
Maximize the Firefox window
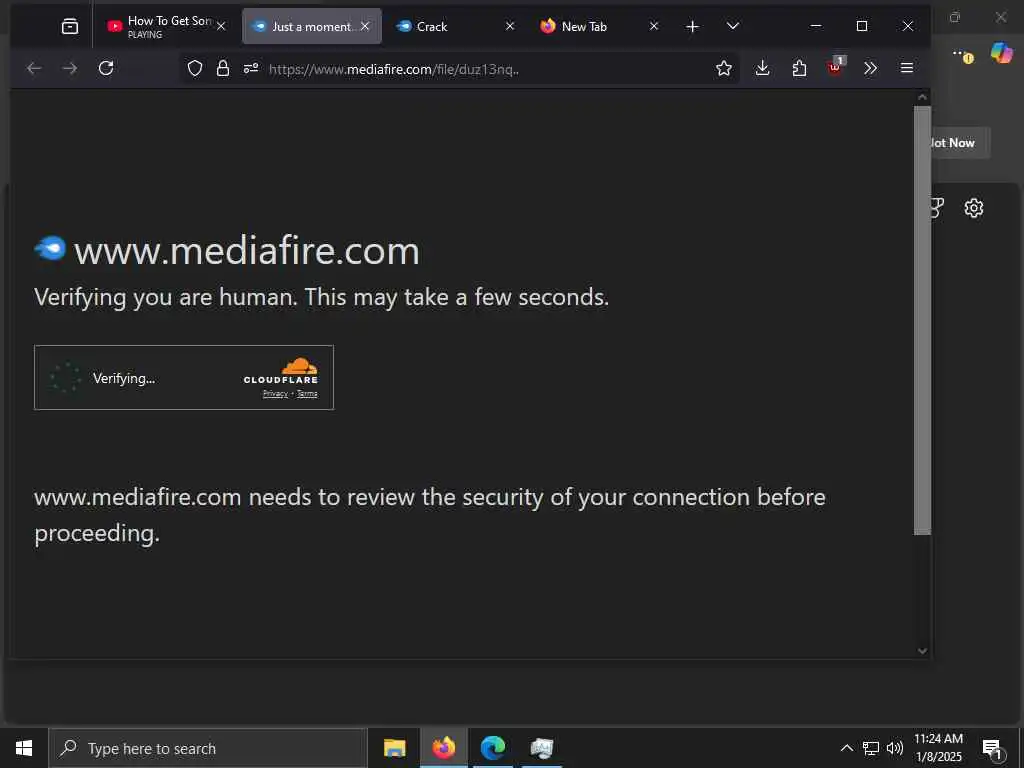click(862, 26)
